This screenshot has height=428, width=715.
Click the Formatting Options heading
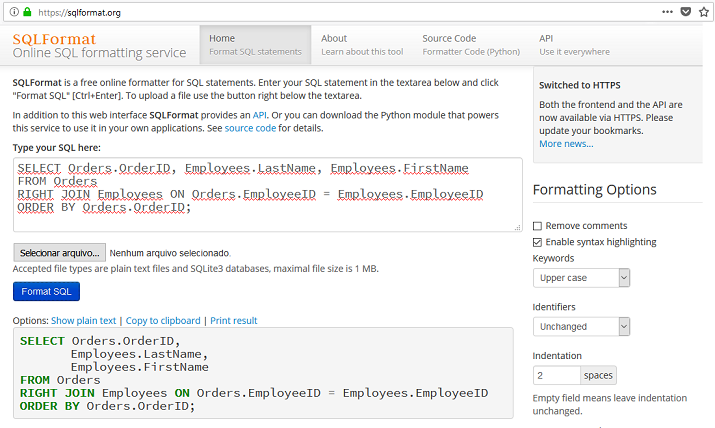[594, 190]
